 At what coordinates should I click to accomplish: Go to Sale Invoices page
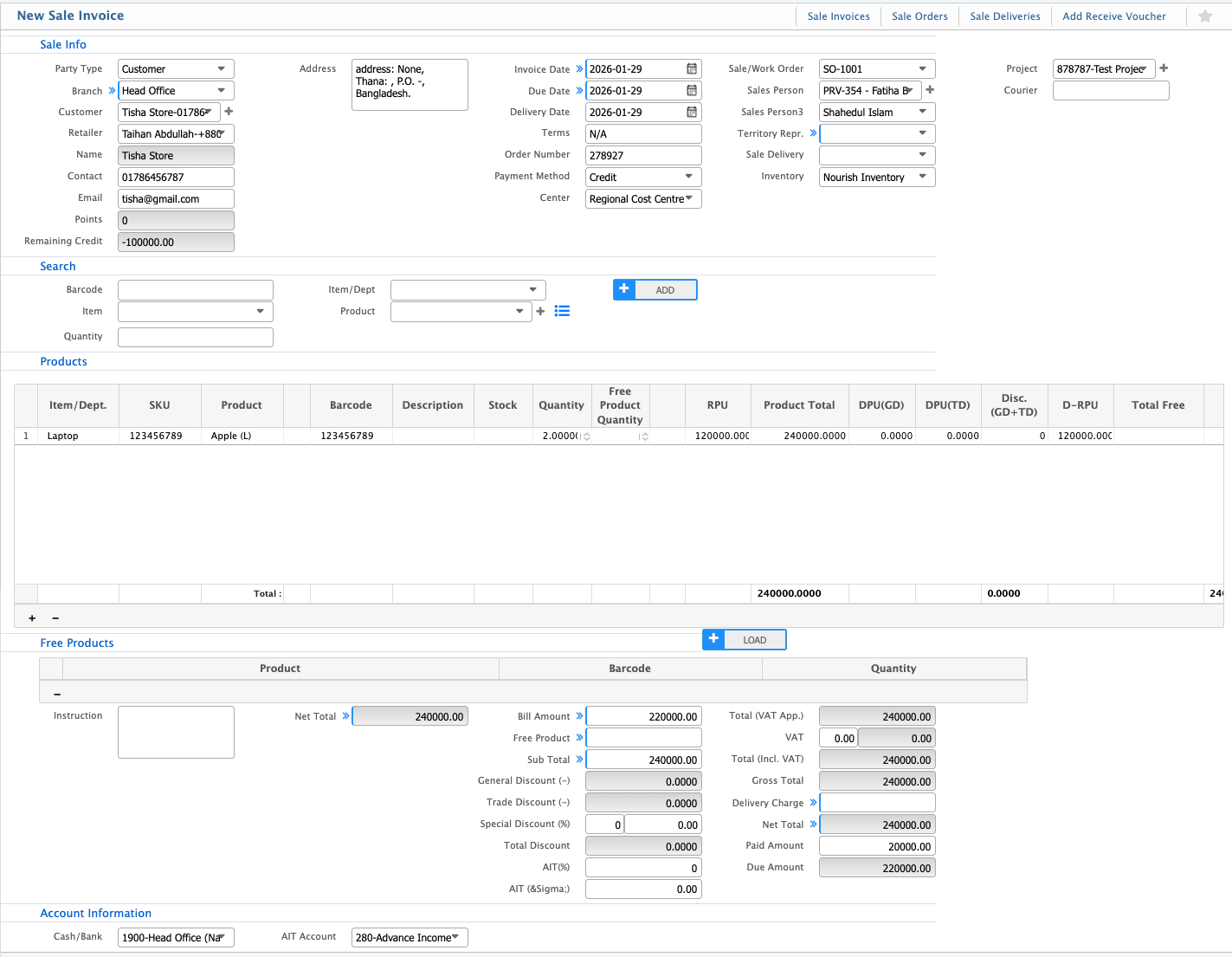click(x=838, y=16)
